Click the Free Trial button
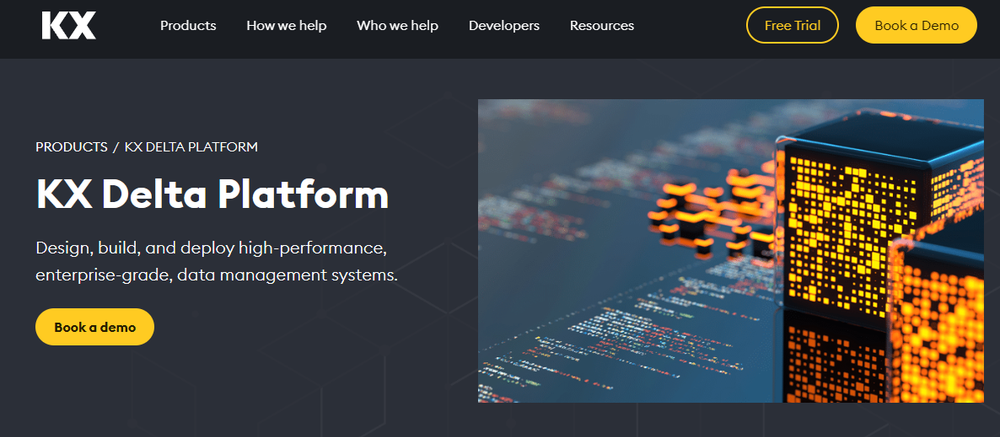1000x437 pixels. (x=792, y=26)
